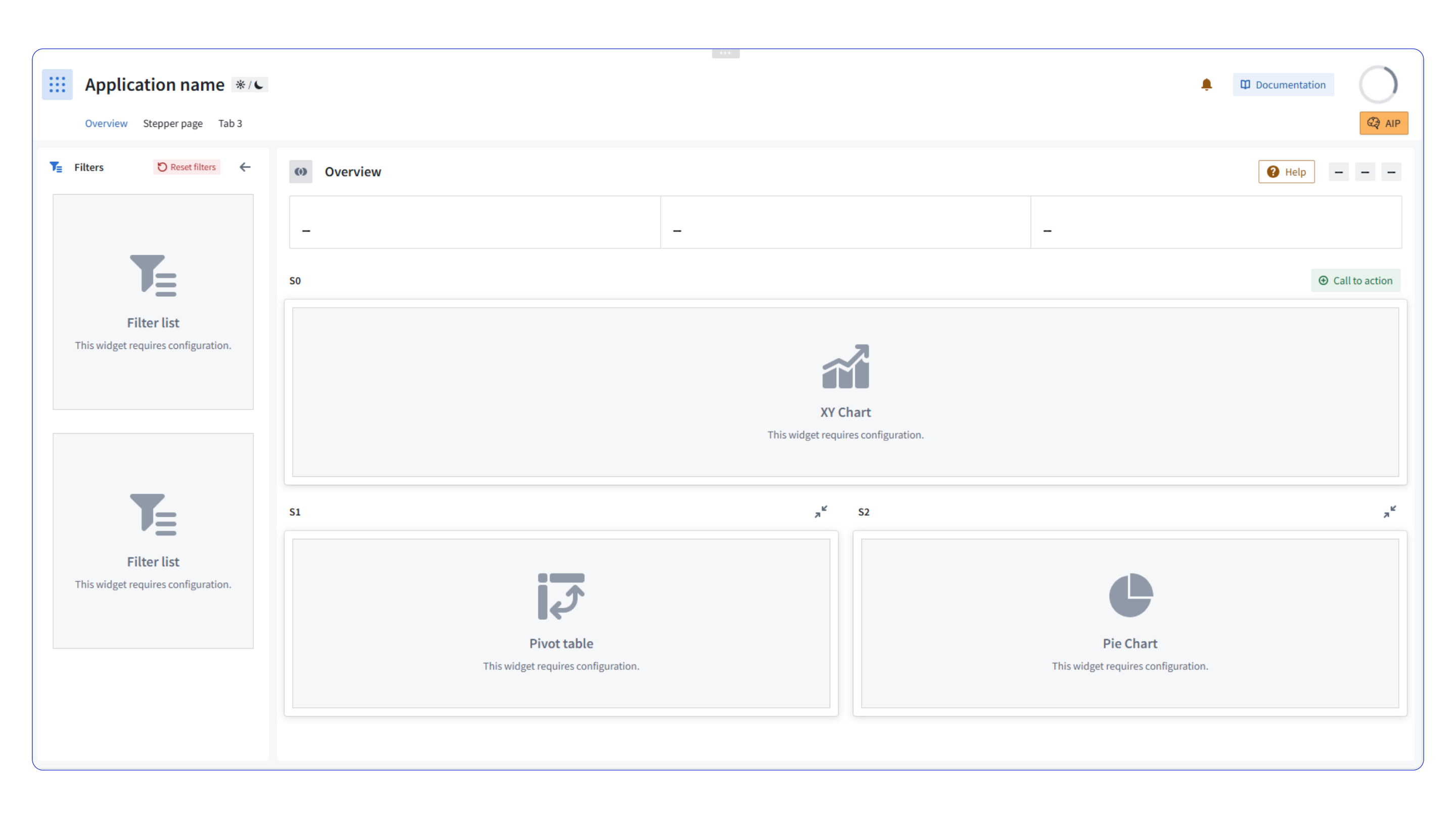Screen dimensions: 1456x819
Task: Reset all filters
Action: coord(186,167)
